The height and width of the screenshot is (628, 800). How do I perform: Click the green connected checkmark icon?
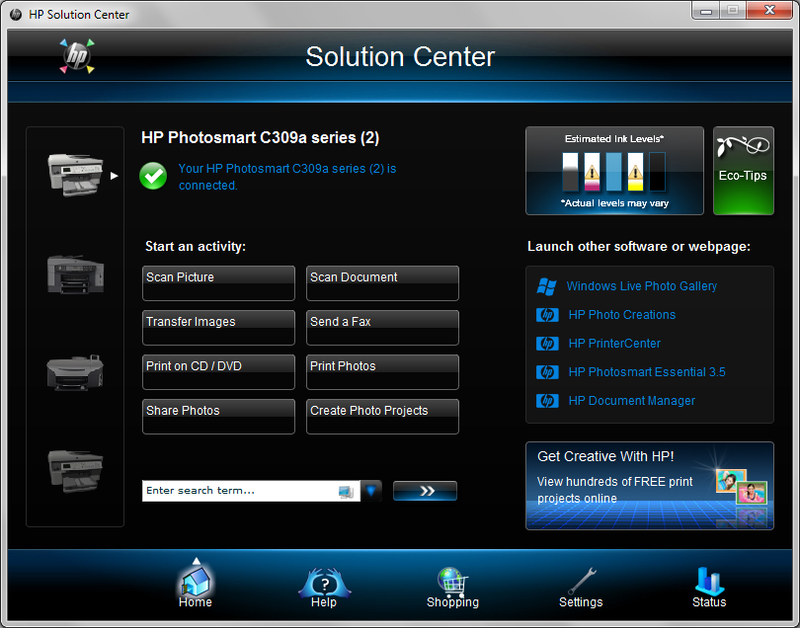153,176
